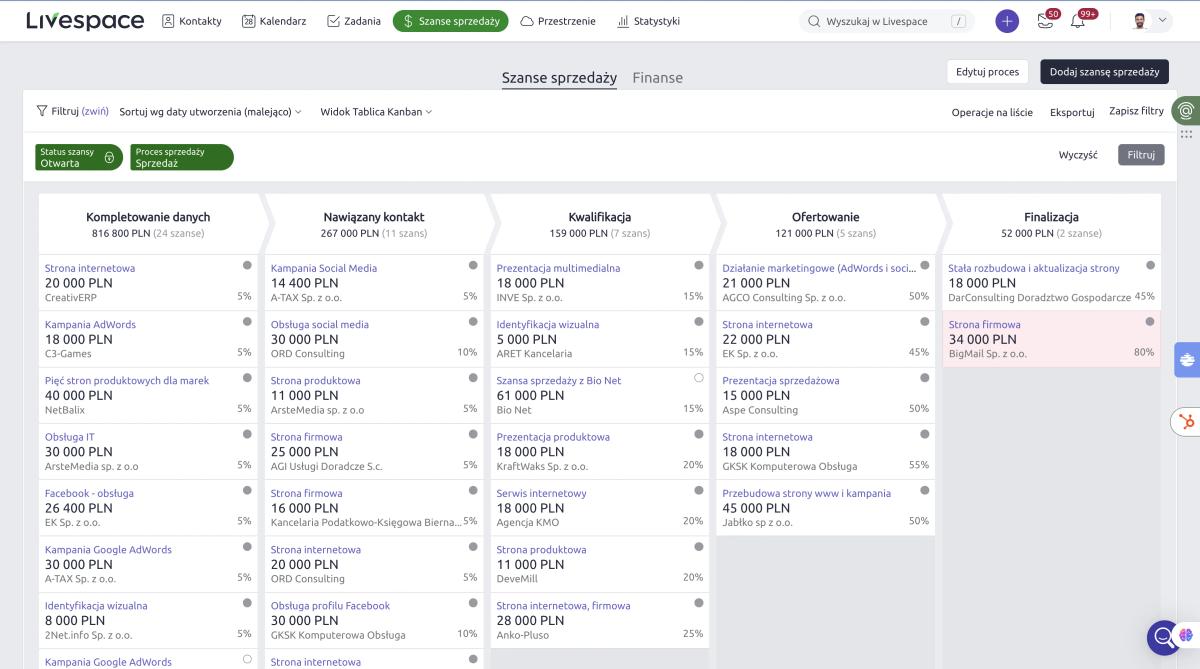The width and height of the screenshot is (1200, 669).
Task: Click the blue assistant side icon
Action: [x=1187, y=360]
